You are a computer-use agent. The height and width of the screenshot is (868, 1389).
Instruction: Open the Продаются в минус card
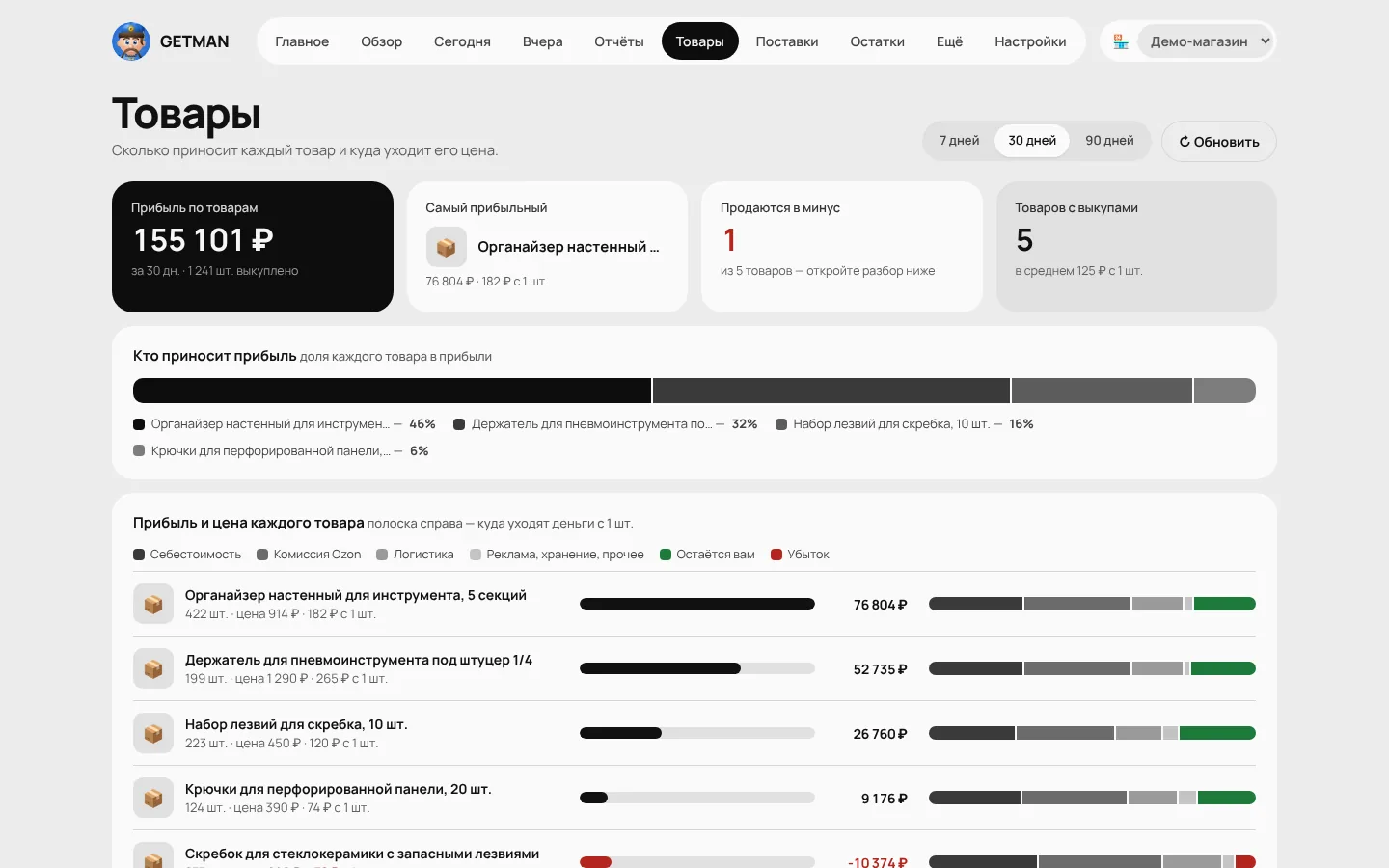tap(842, 247)
